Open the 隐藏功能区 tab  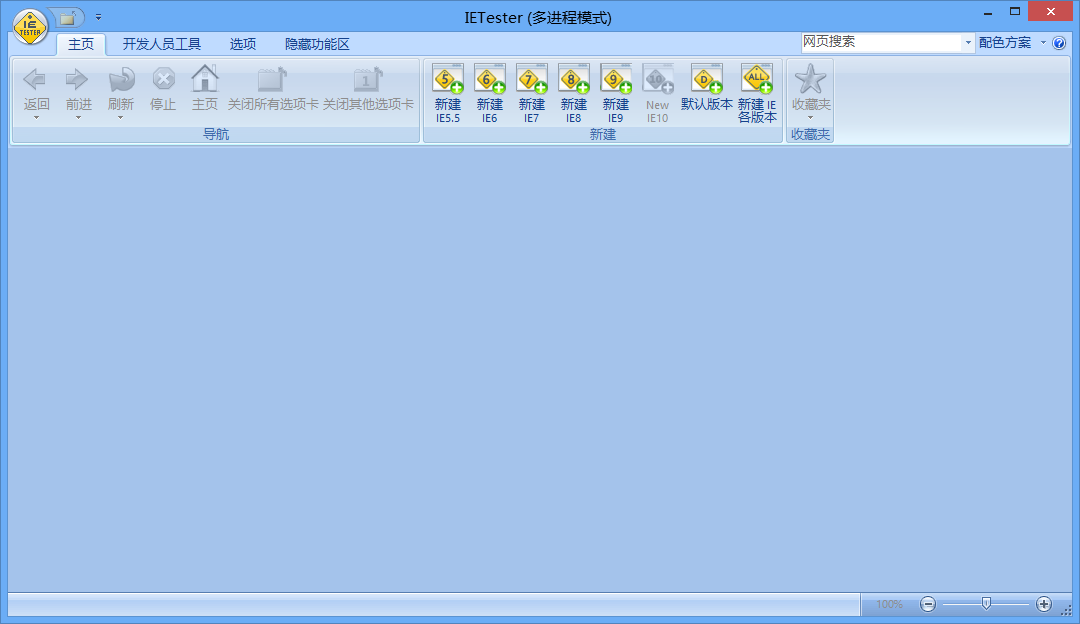click(317, 44)
